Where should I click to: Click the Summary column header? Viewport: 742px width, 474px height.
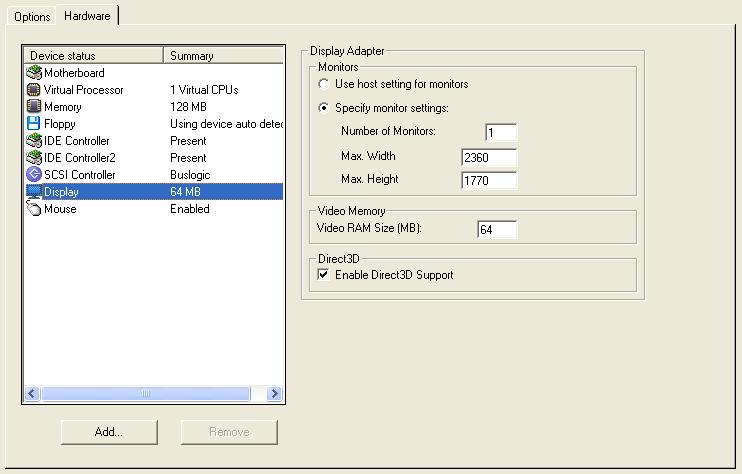(x=224, y=56)
